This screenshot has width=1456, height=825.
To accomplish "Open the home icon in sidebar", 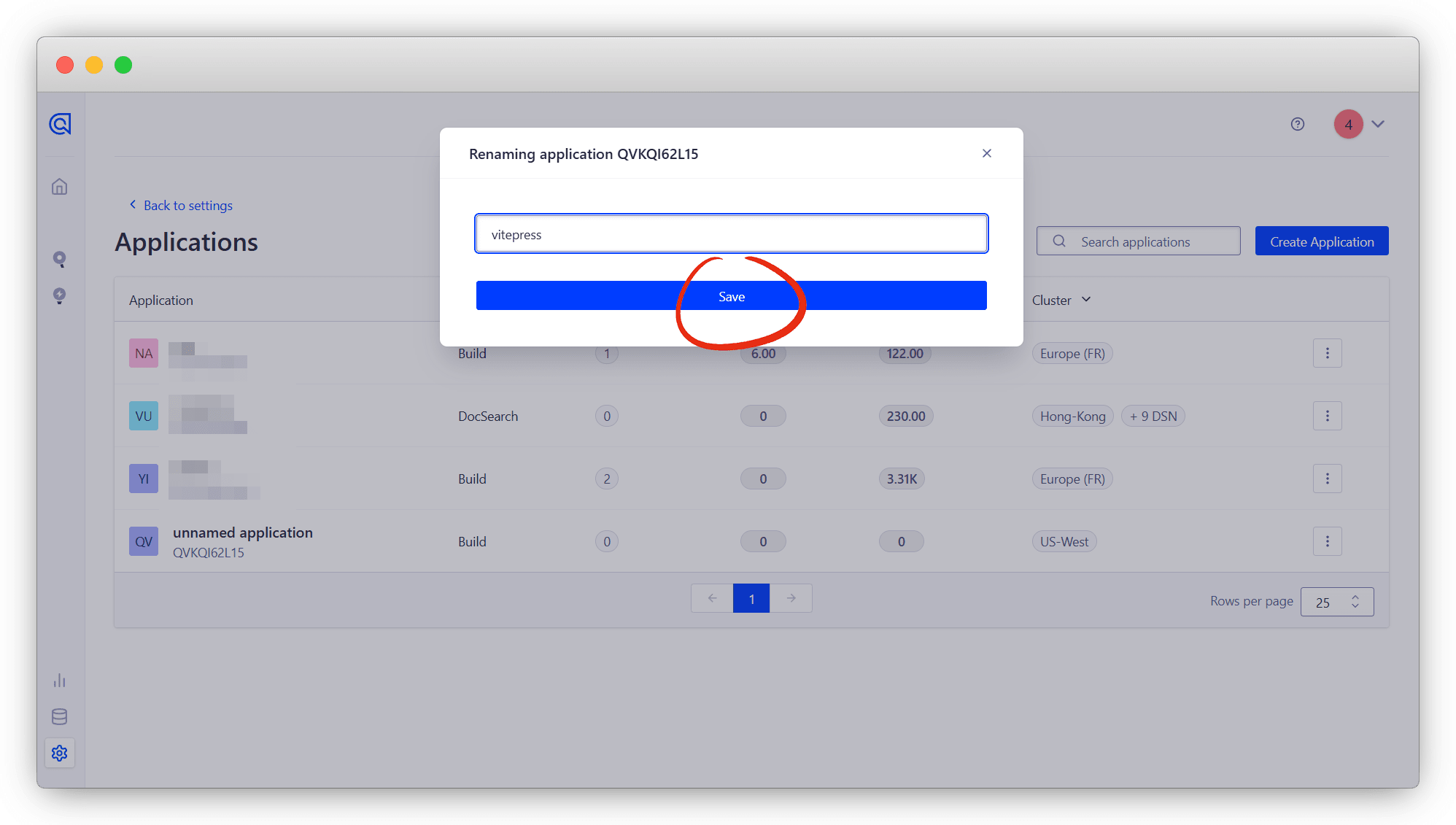I will pos(60,187).
